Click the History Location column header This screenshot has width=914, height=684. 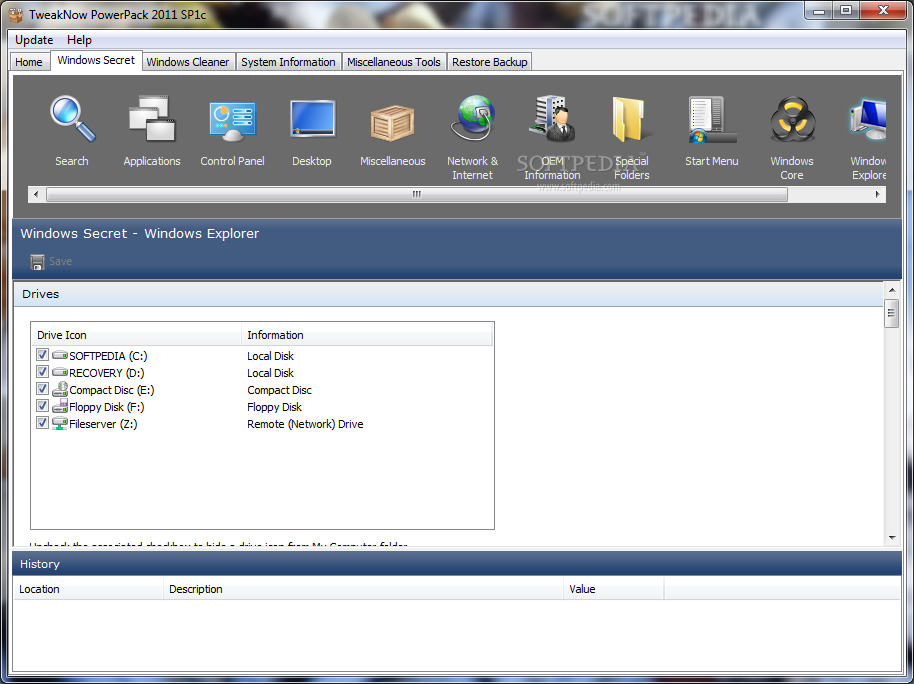(88, 589)
